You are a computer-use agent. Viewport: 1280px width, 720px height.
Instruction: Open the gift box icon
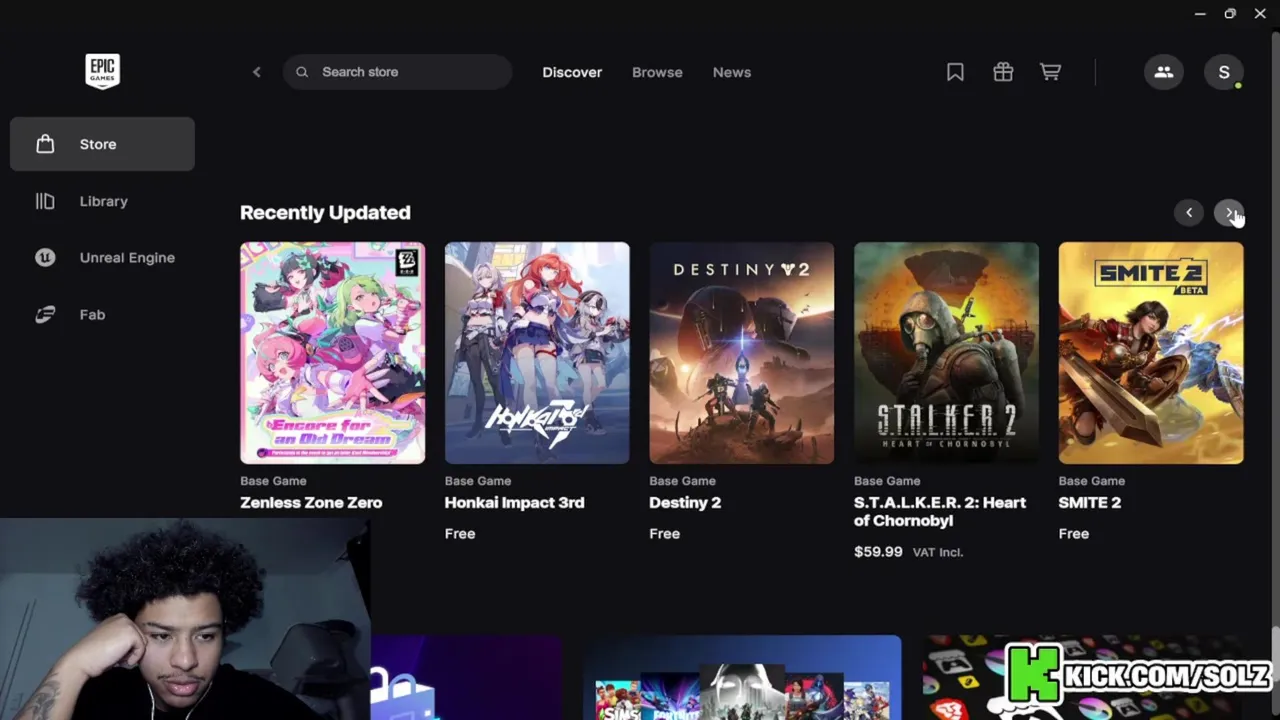[1003, 72]
